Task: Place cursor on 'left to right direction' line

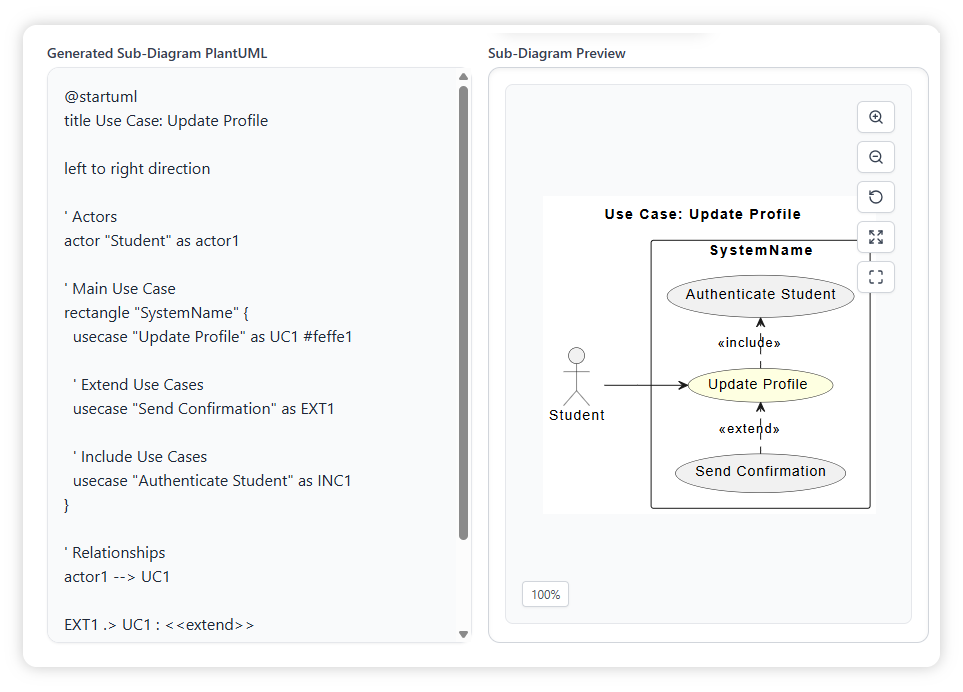Action: click(x=137, y=169)
